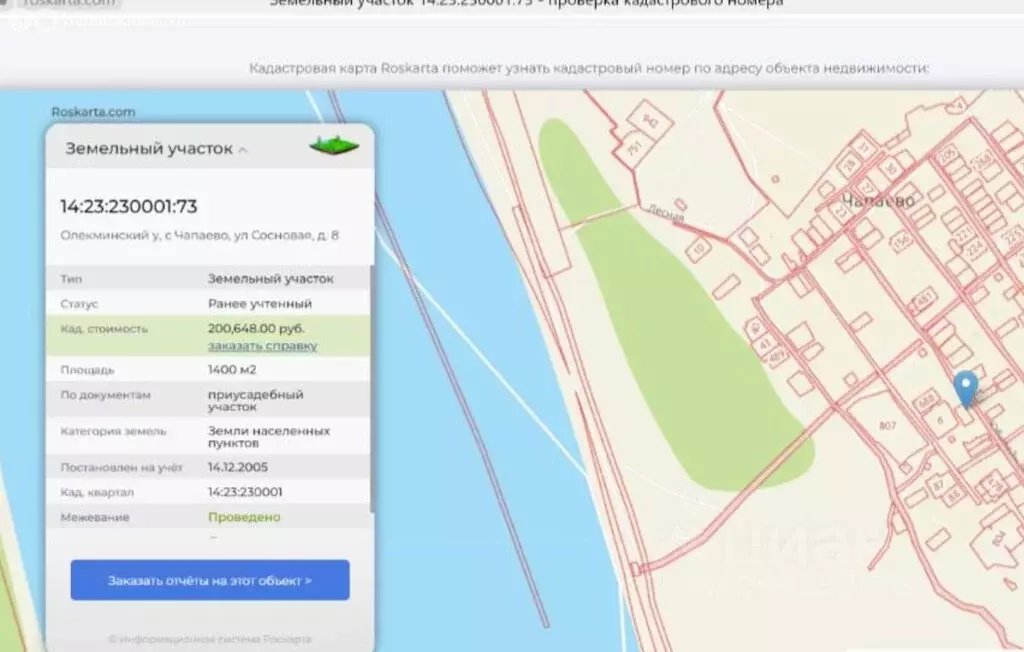The height and width of the screenshot is (652, 1024).
Task: Collapse the Земельный участок panel header chevron
Action: point(243,150)
